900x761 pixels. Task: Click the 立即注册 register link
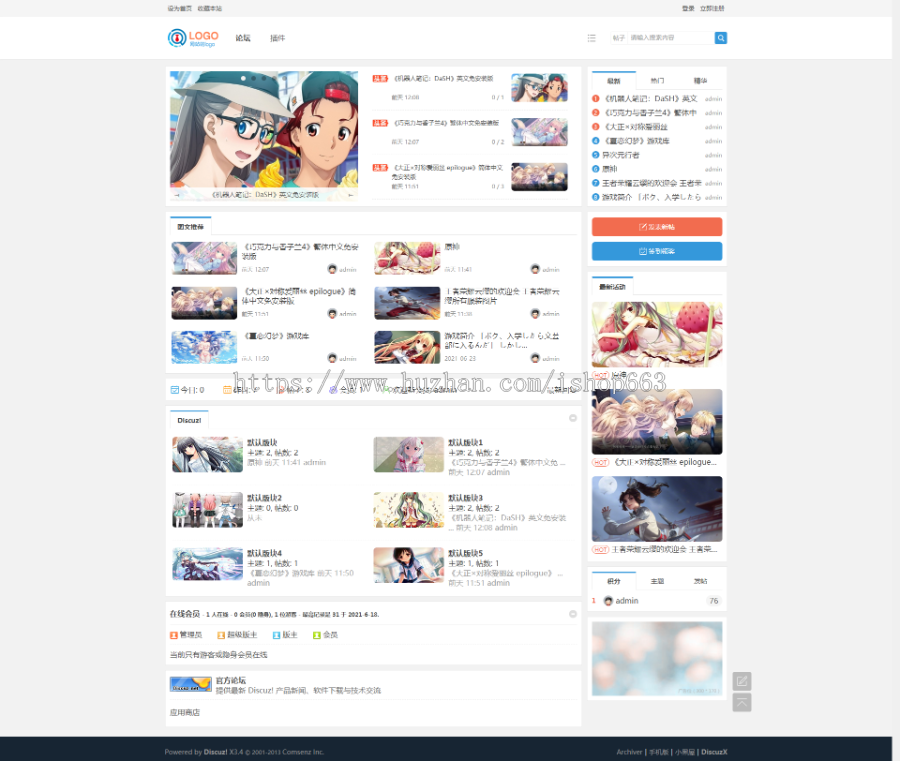click(712, 9)
